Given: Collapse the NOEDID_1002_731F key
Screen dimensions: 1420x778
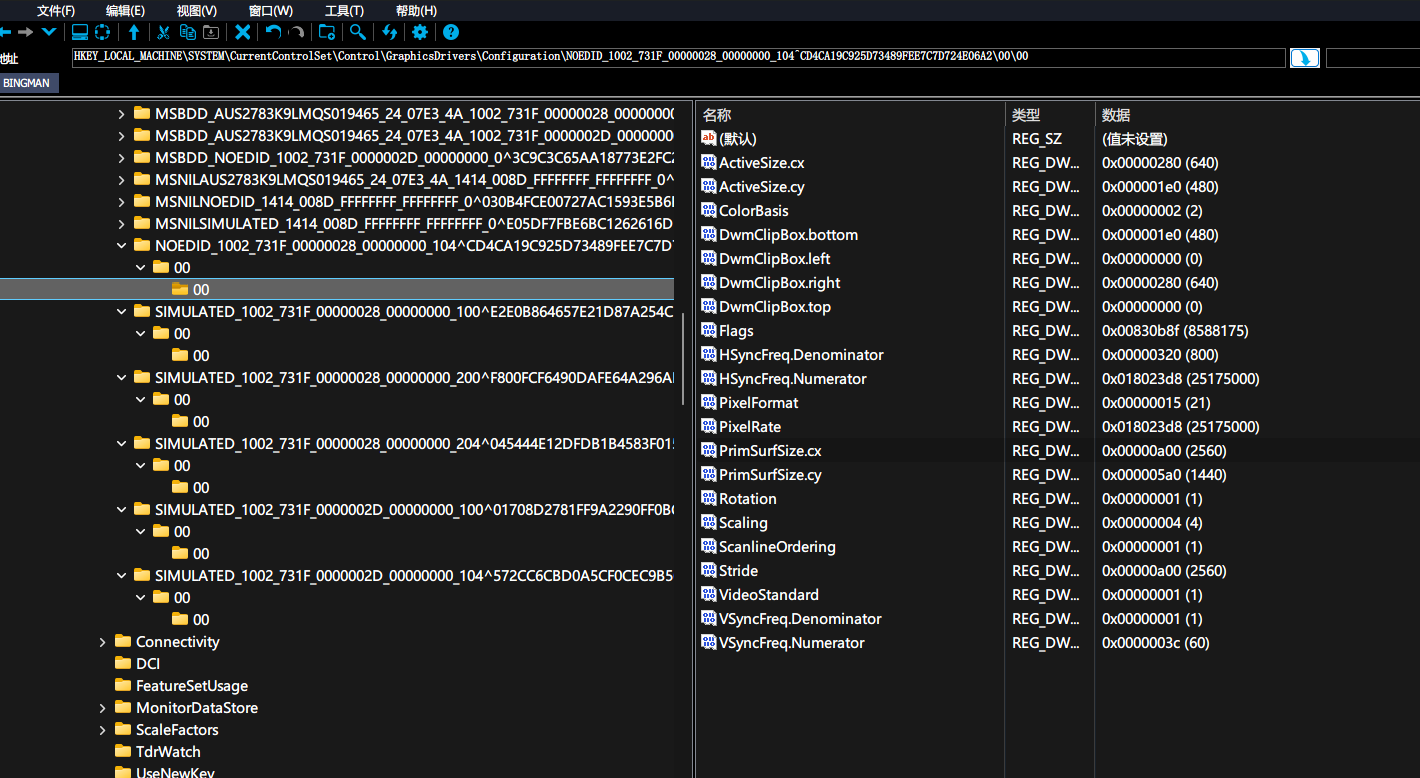Looking at the screenshot, I should coord(121,245).
